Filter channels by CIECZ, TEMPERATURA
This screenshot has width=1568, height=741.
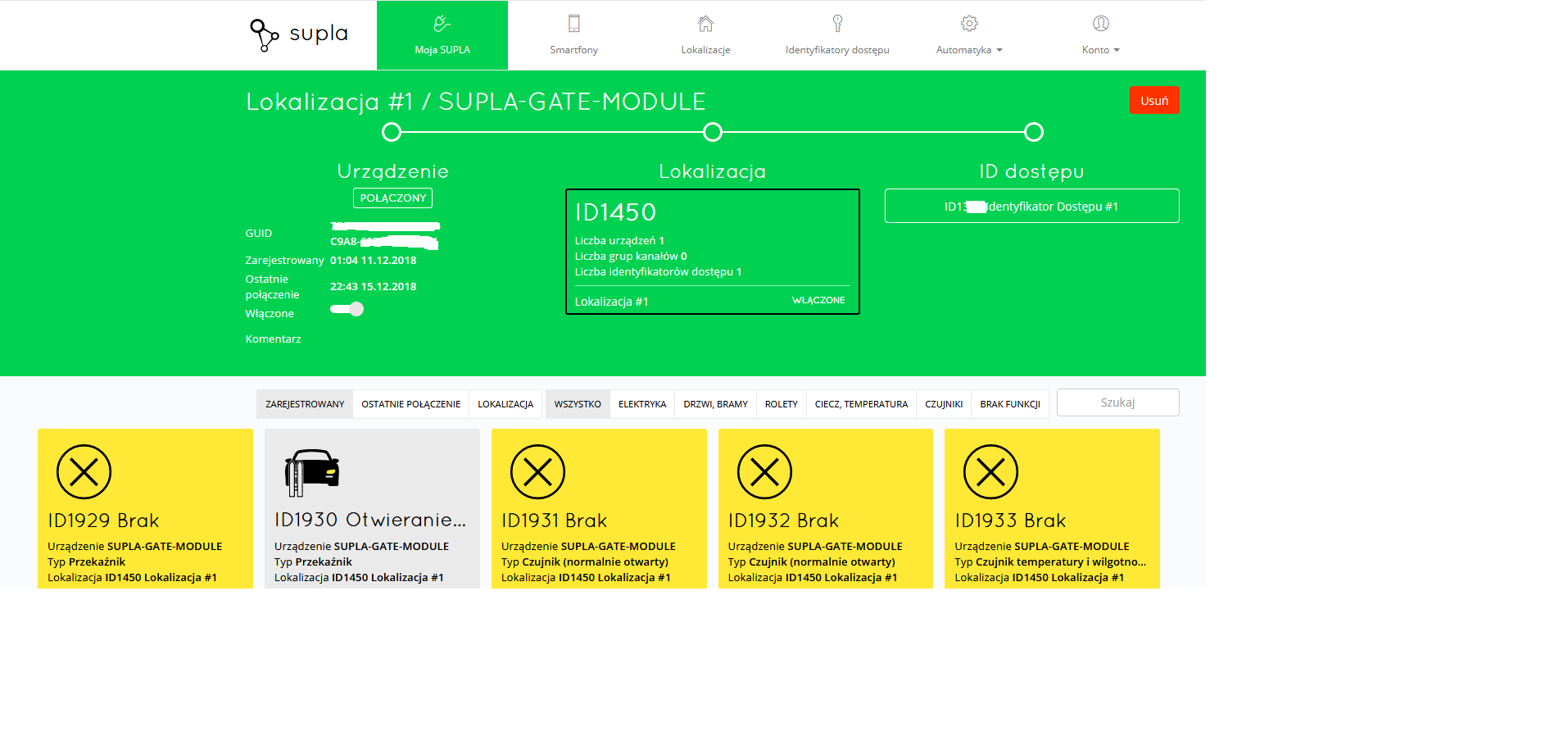click(861, 404)
